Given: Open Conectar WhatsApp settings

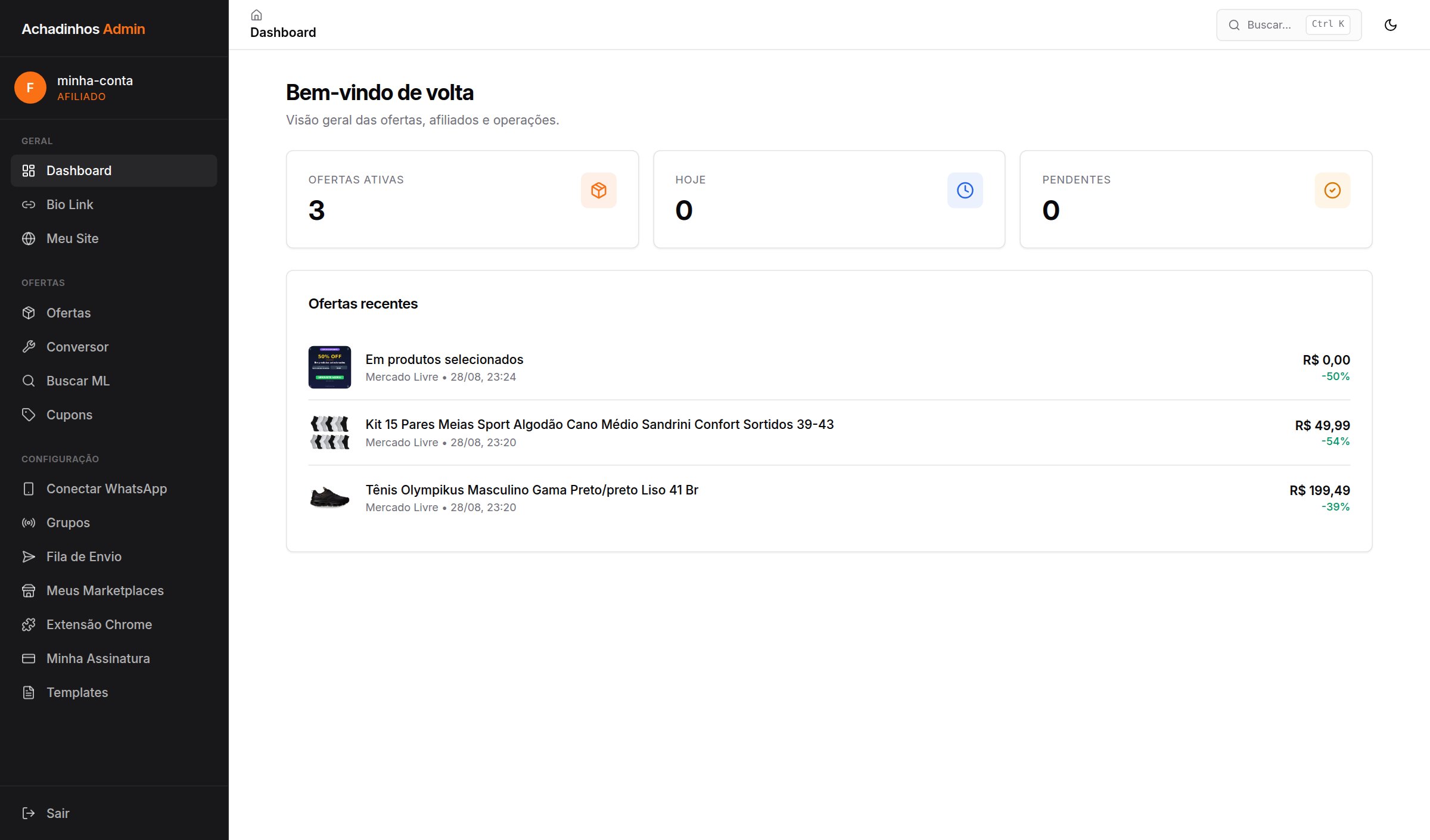Looking at the screenshot, I should click(114, 489).
